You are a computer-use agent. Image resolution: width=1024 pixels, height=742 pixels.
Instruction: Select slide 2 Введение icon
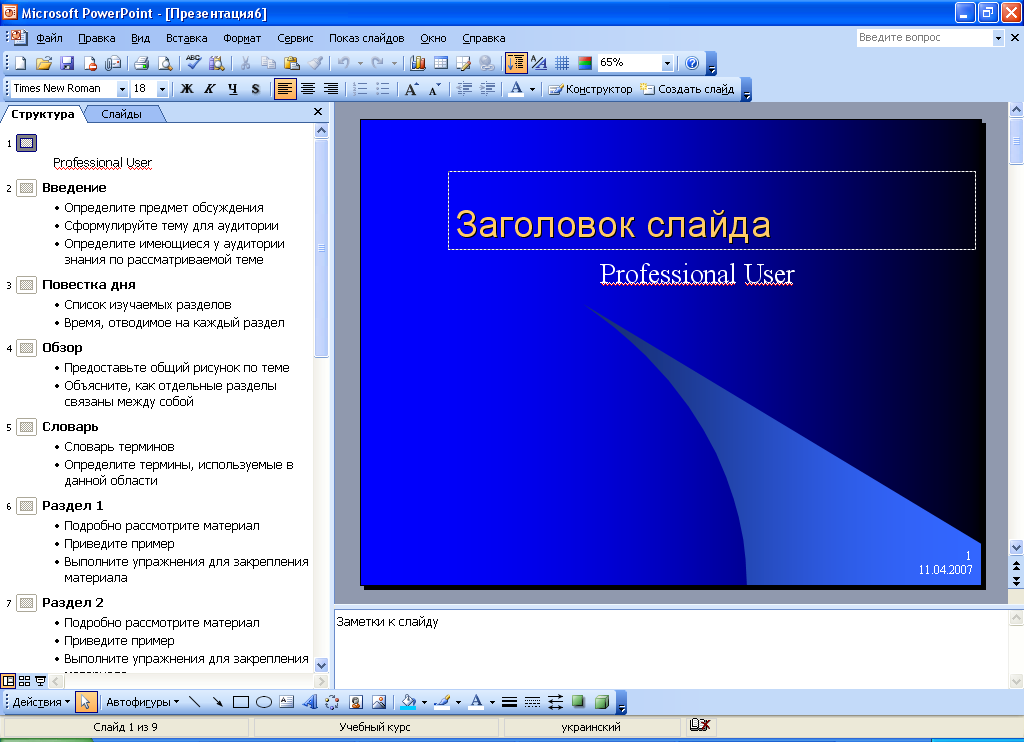pyautogui.click(x=26, y=188)
